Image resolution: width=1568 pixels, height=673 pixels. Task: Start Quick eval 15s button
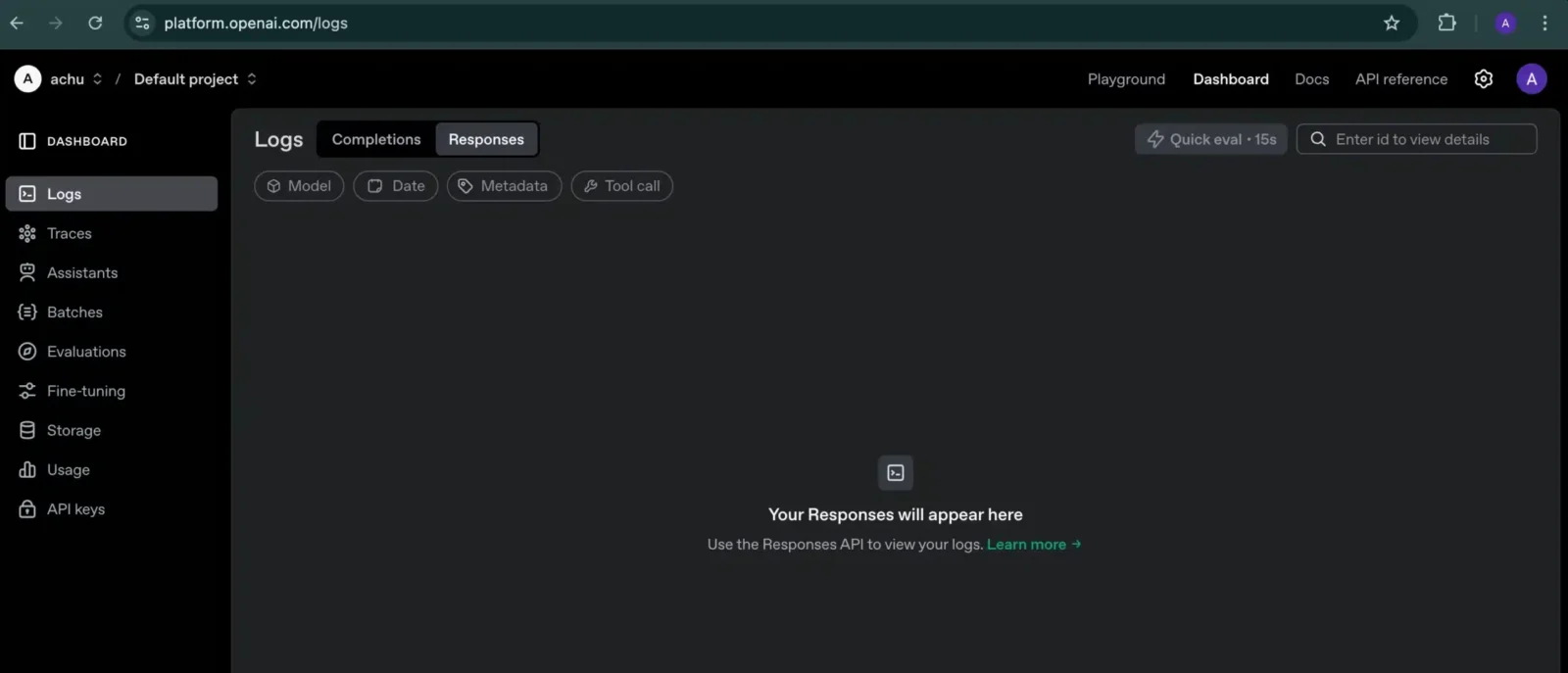point(1211,139)
